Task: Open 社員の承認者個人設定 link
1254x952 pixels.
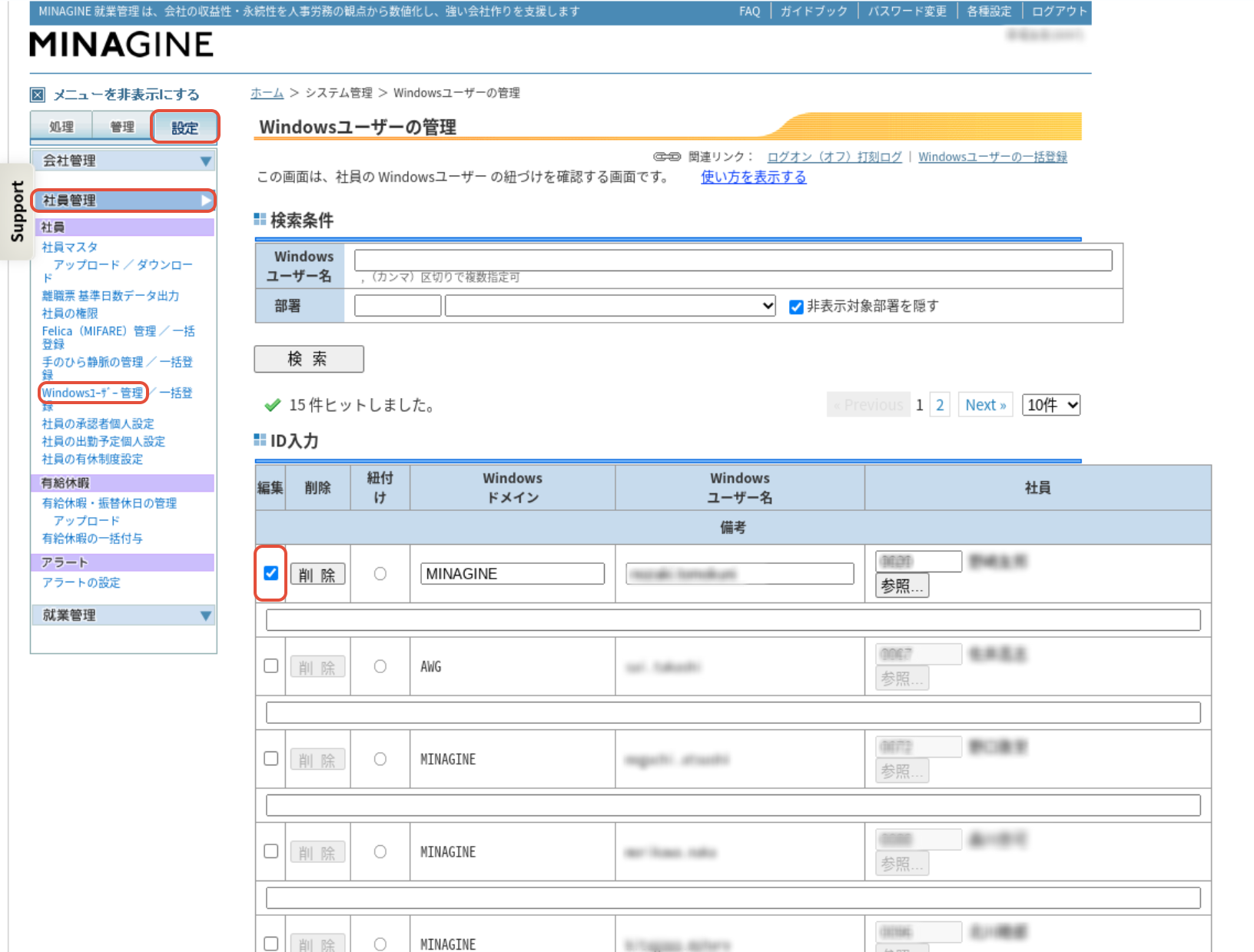Action: (98, 424)
